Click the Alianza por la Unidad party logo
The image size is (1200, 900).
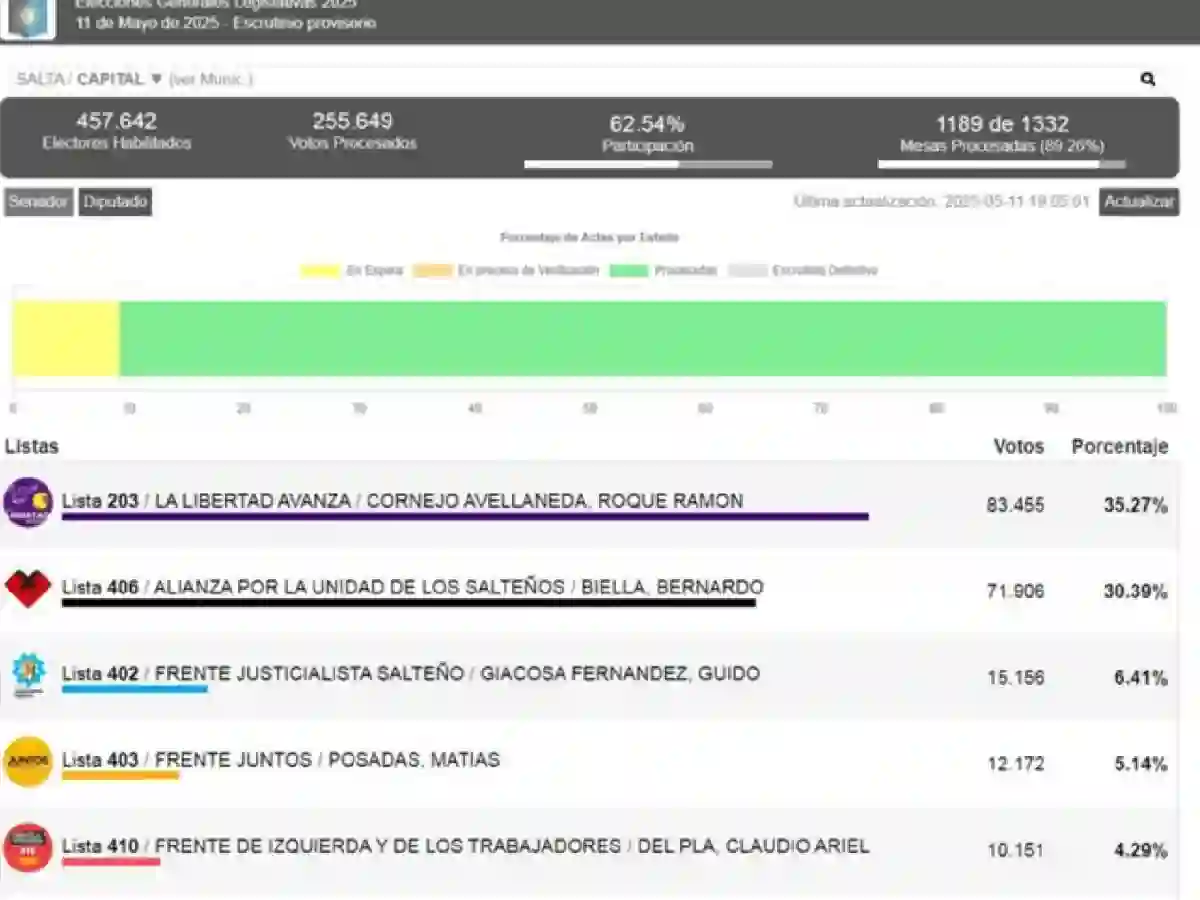pyautogui.click(x=28, y=588)
